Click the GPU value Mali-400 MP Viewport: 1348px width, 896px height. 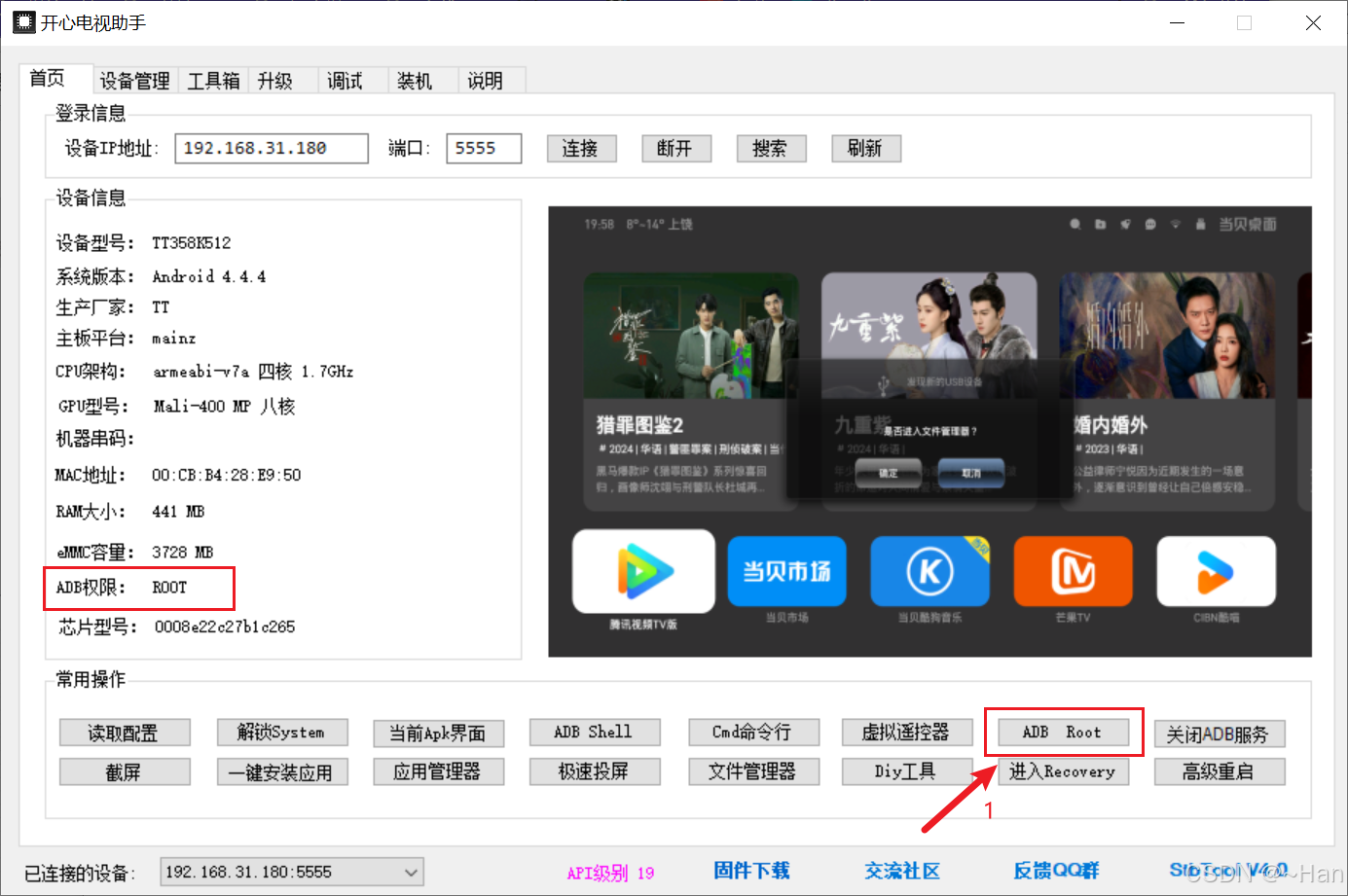point(201,406)
